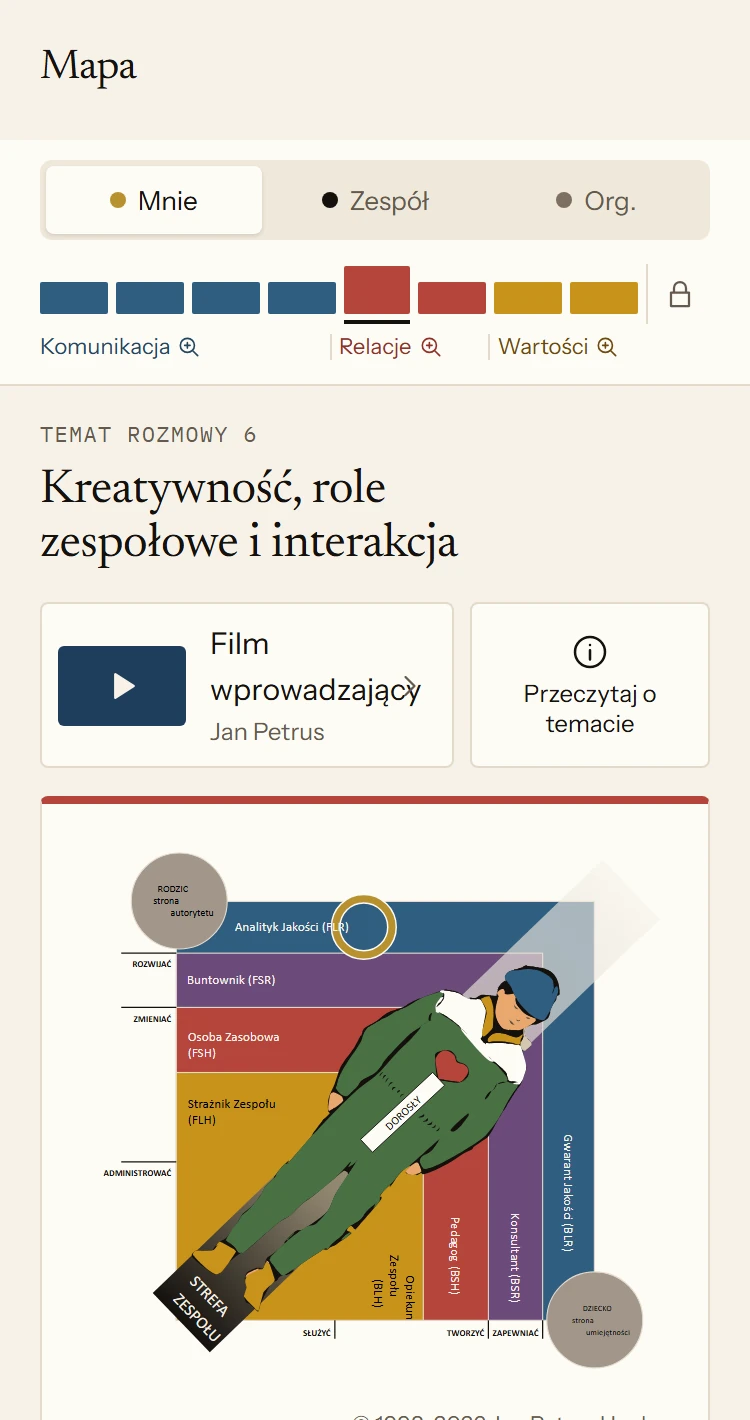The image size is (750, 1420).
Task: Click the first yellow Wartości topic block
Action: coord(528,298)
